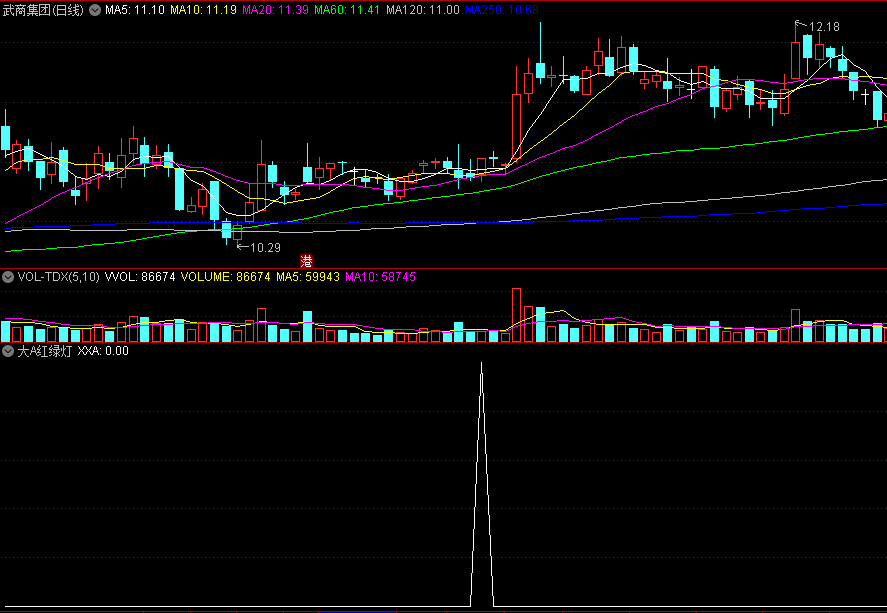Image resolution: width=887 pixels, height=613 pixels.
Task: Select the 武商集团(日线) chart title
Action: tap(44, 10)
